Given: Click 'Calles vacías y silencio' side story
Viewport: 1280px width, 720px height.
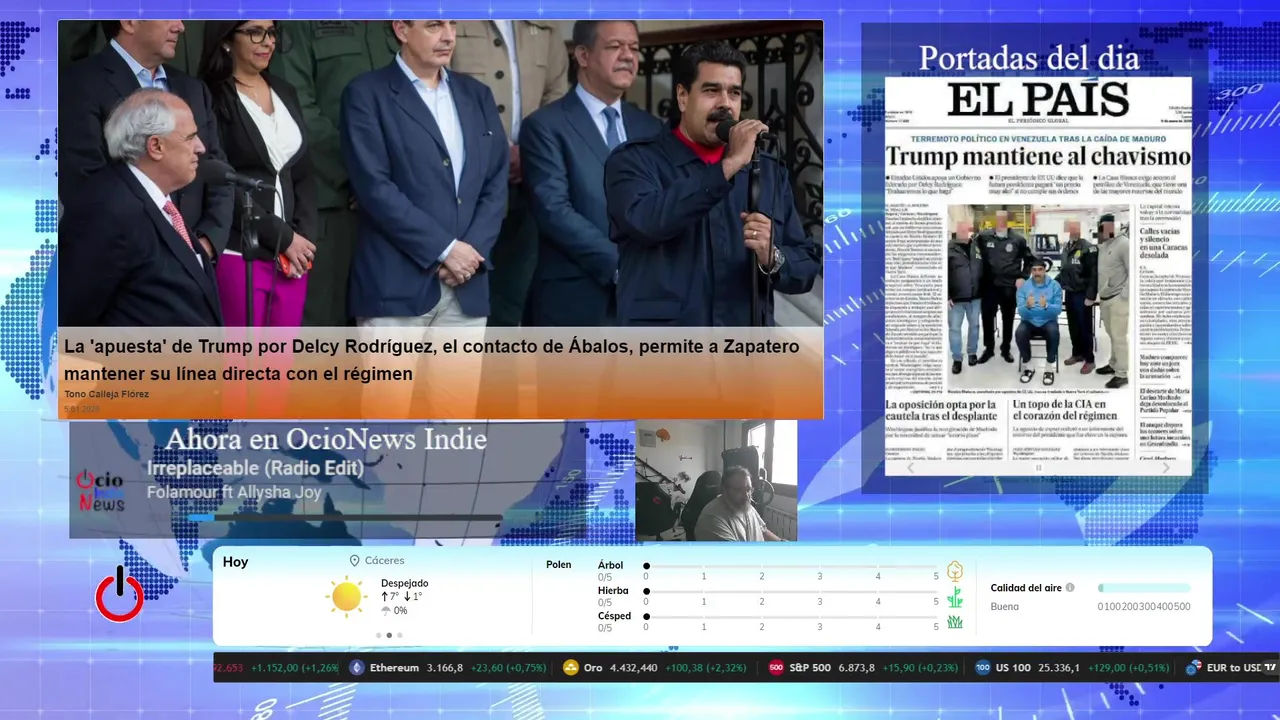Looking at the screenshot, I should (1164, 243).
